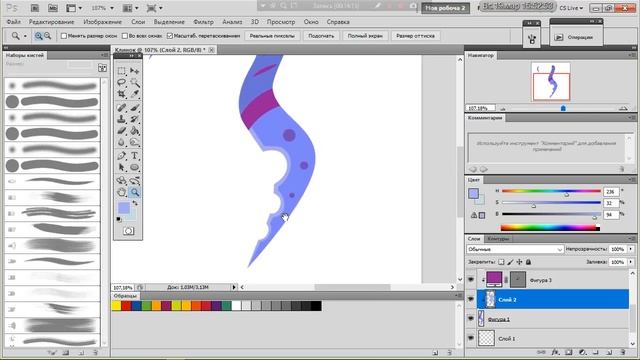Toggle Quick Mask mode button
The height and width of the screenshot is (360, 640).
[x=128, y=231]
